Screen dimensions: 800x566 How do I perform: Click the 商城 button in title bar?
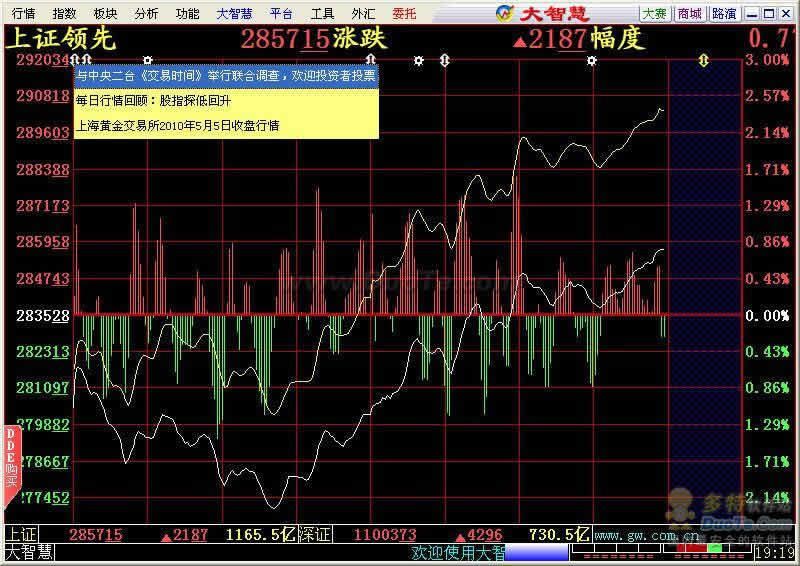click(x=690, y=13)
